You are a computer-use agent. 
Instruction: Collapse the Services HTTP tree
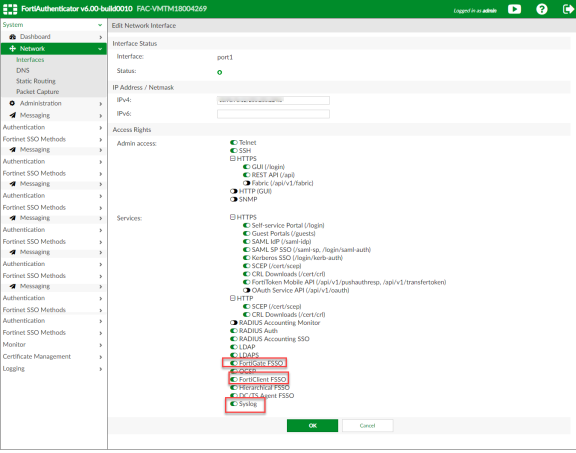233,298
